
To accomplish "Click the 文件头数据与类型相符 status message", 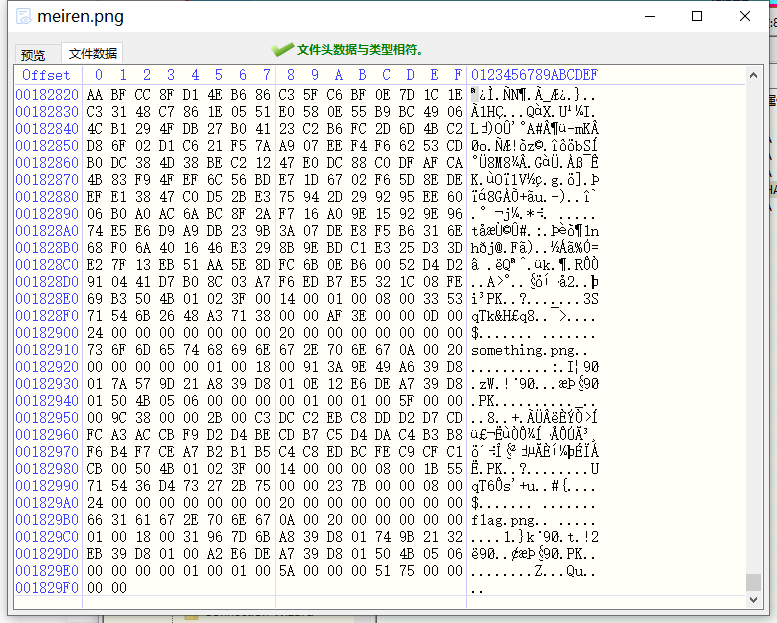I will [x=360, y=50].
